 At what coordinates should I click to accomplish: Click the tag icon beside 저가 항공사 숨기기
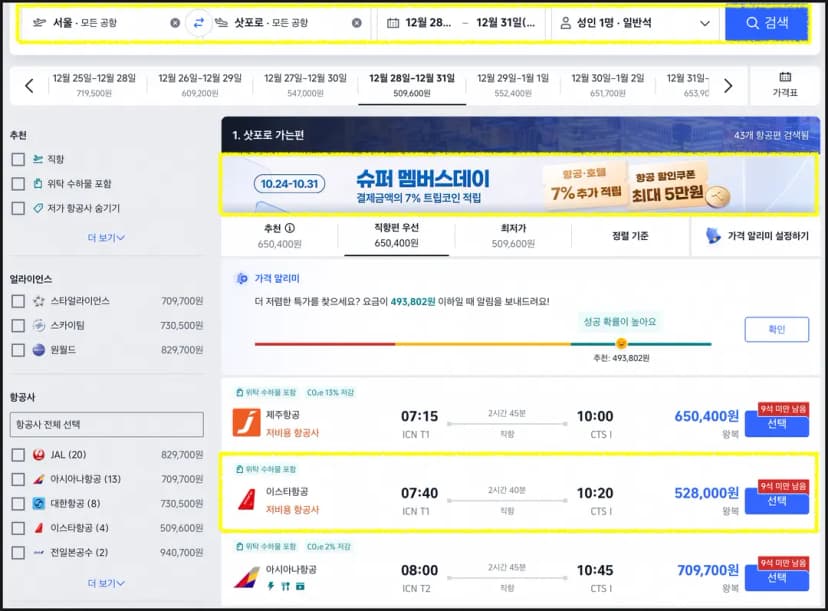point(37,208)
